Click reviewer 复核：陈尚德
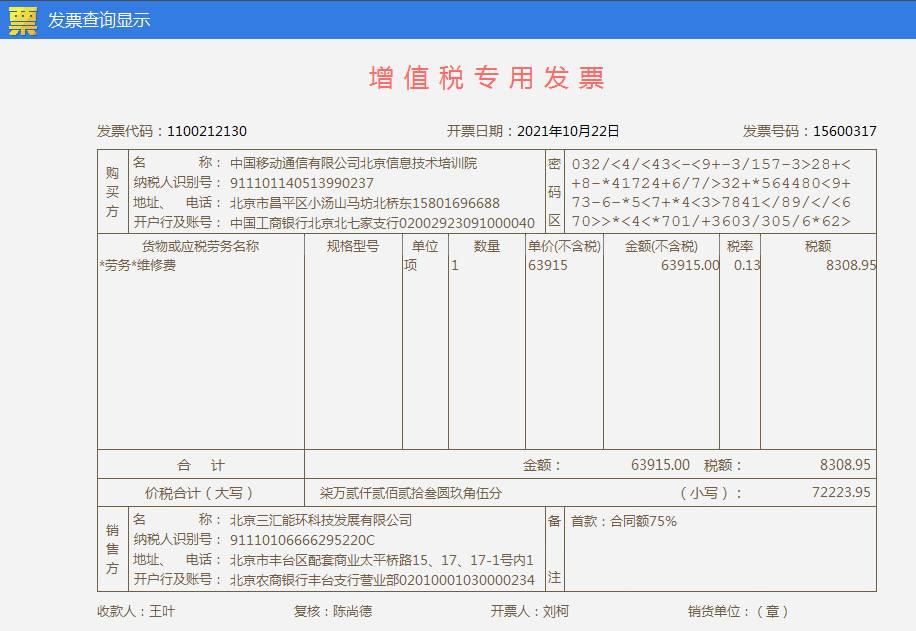The image size is (916, 631). (x=333, y=611)
